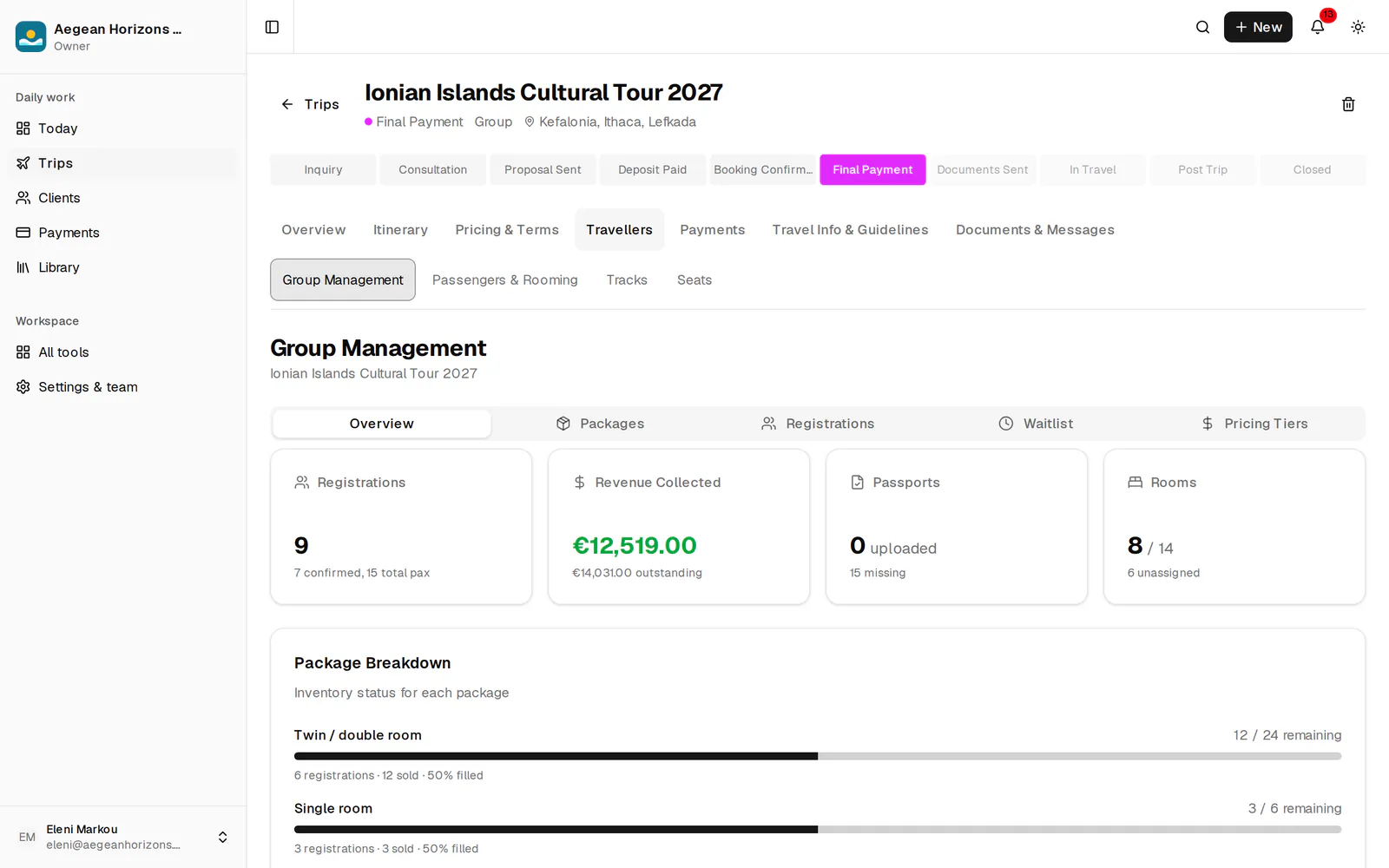Switch to the Pricing & Terms tab

(507, 230)
